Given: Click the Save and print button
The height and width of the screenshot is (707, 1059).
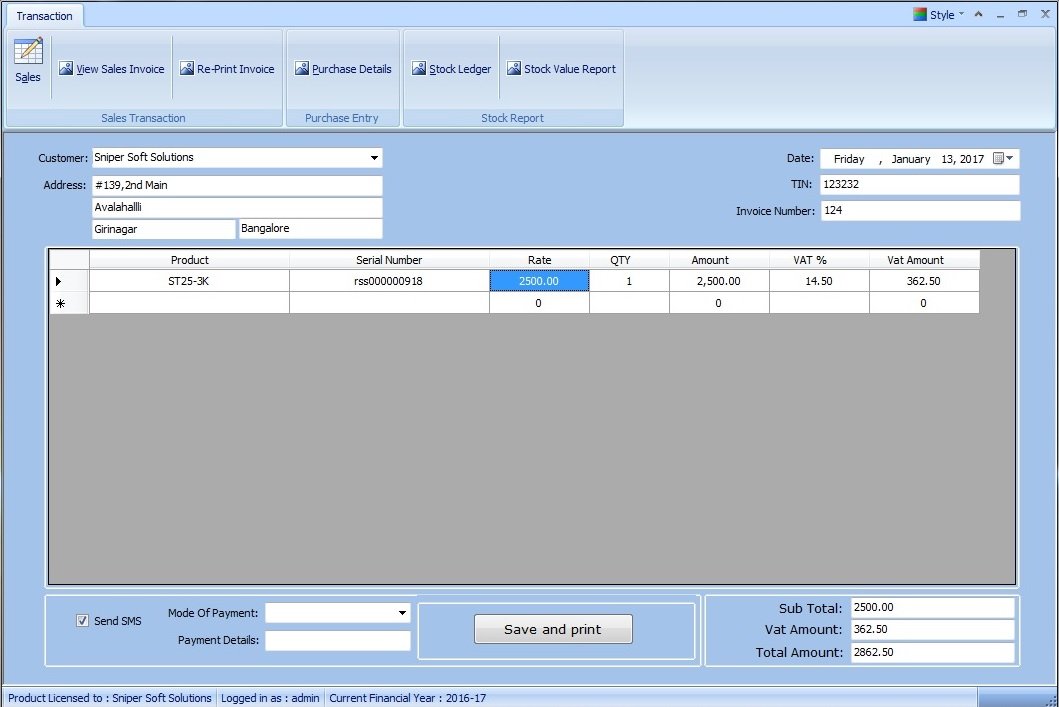Looking at the screenshot, I should click(x=552, y=629).
